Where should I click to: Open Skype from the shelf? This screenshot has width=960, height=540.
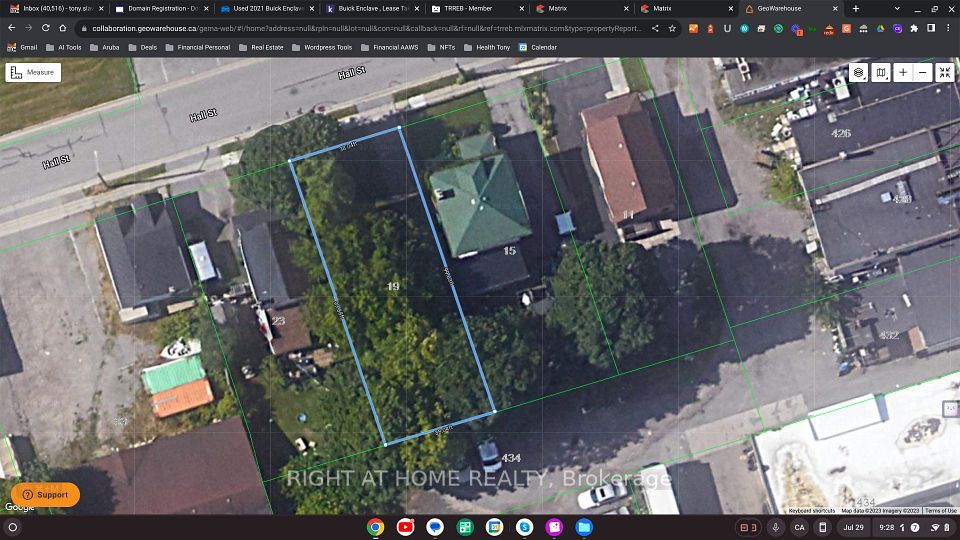525,527
